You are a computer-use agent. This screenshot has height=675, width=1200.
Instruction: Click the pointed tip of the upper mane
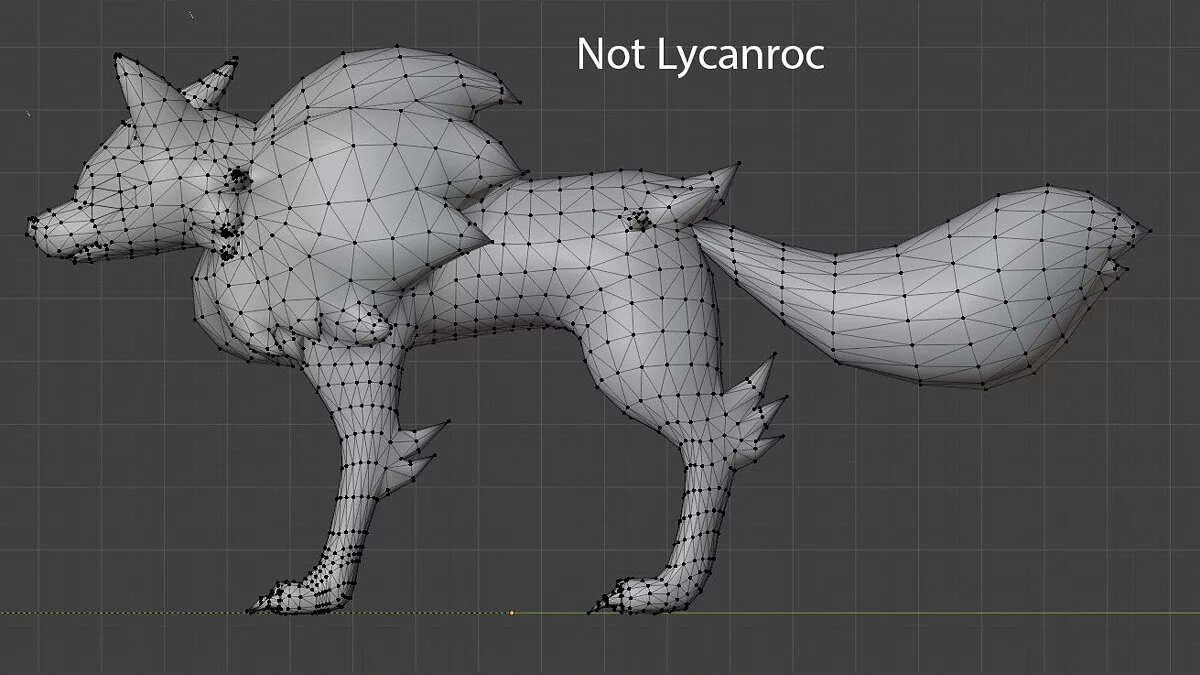520,101
